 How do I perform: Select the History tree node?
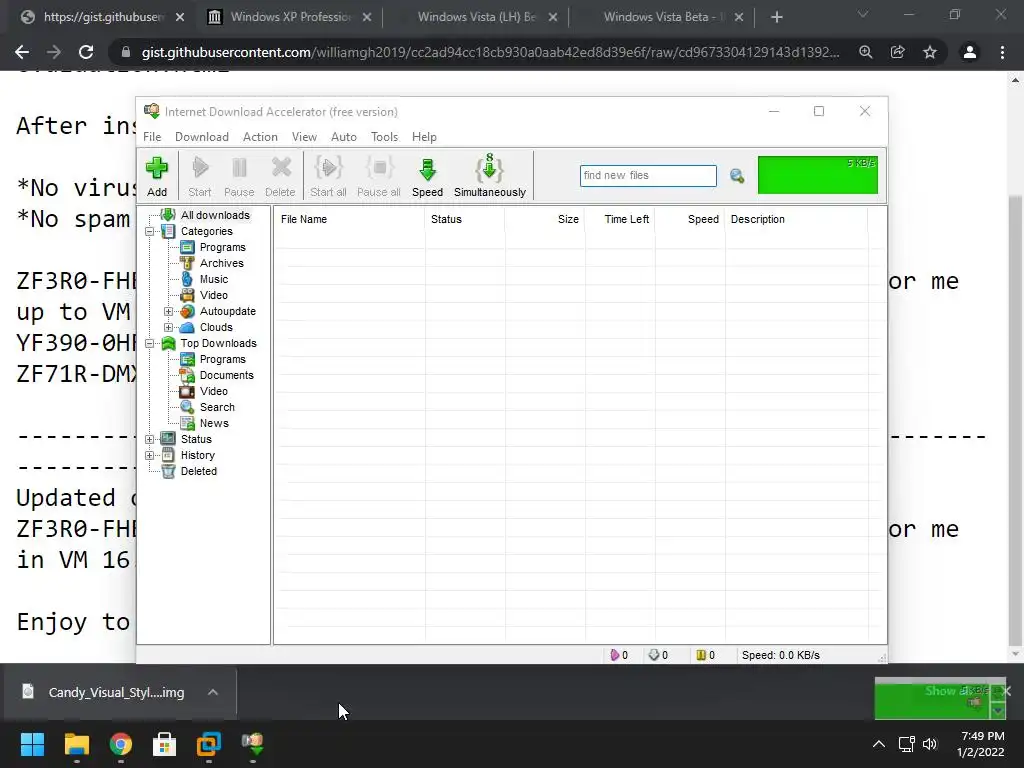click(x=197, y=455)
